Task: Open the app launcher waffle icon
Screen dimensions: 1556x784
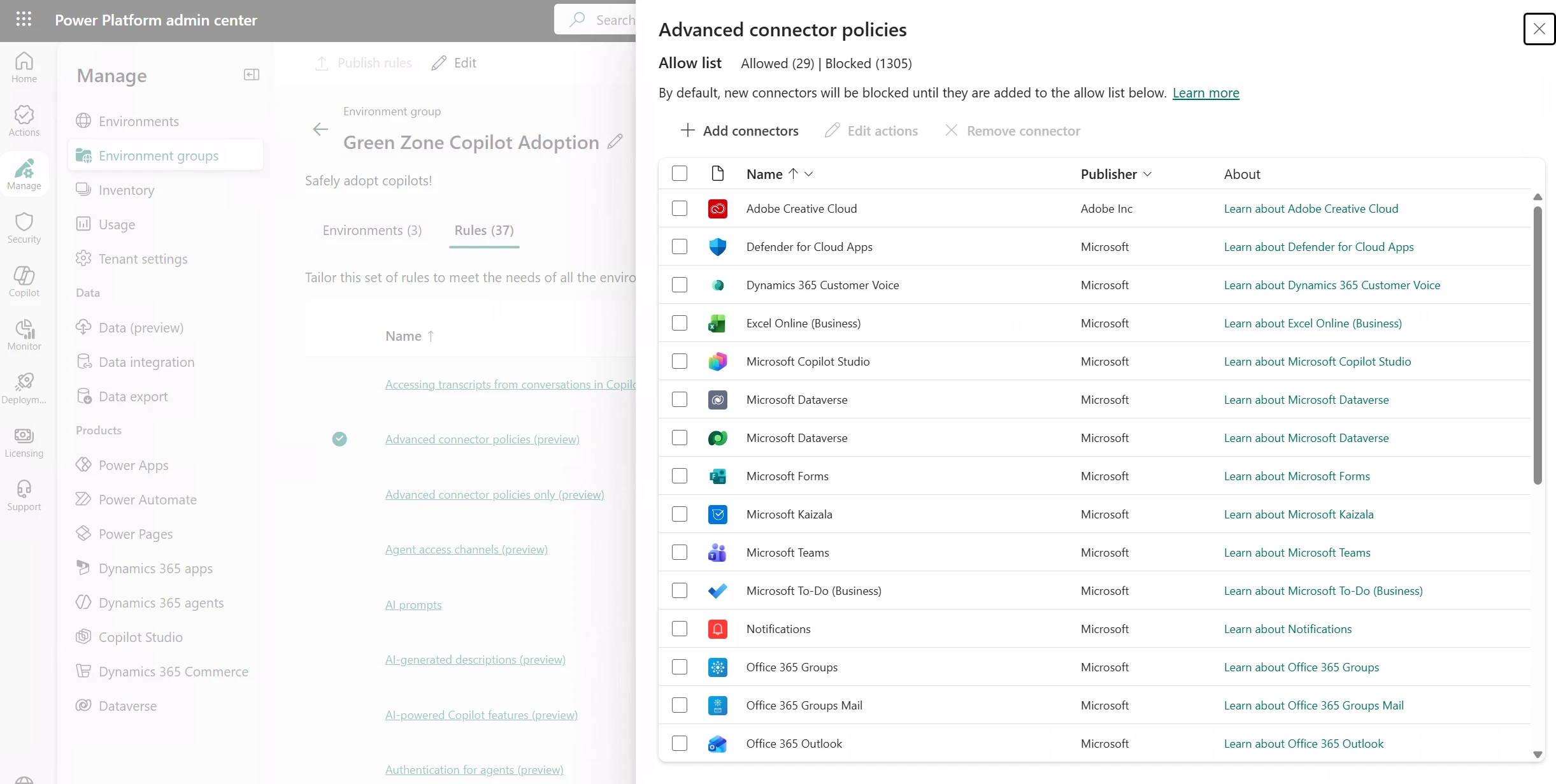Action: (24, 20)
